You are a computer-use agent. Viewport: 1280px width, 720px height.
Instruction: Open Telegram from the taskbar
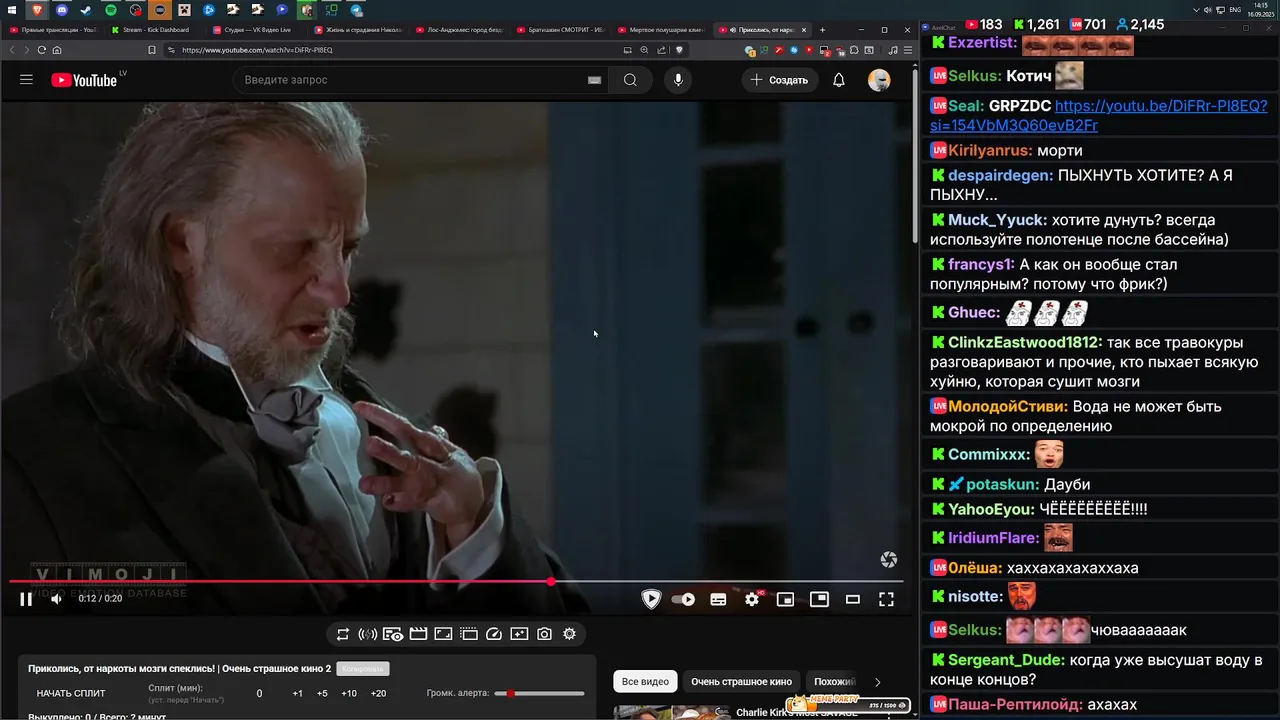[x=357, y=10]
